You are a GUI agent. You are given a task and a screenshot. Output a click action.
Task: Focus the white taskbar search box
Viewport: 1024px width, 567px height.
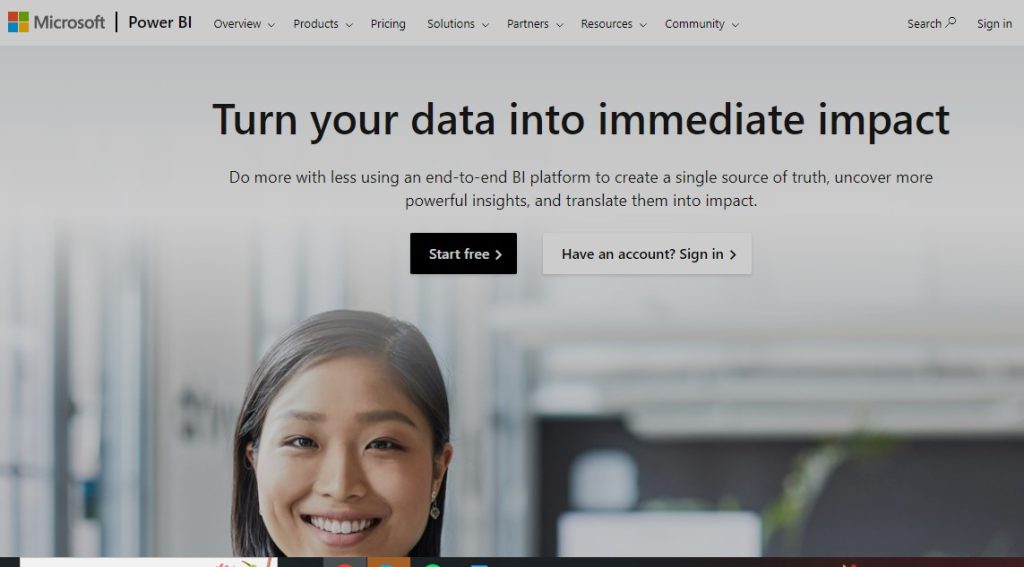[149, 562]
